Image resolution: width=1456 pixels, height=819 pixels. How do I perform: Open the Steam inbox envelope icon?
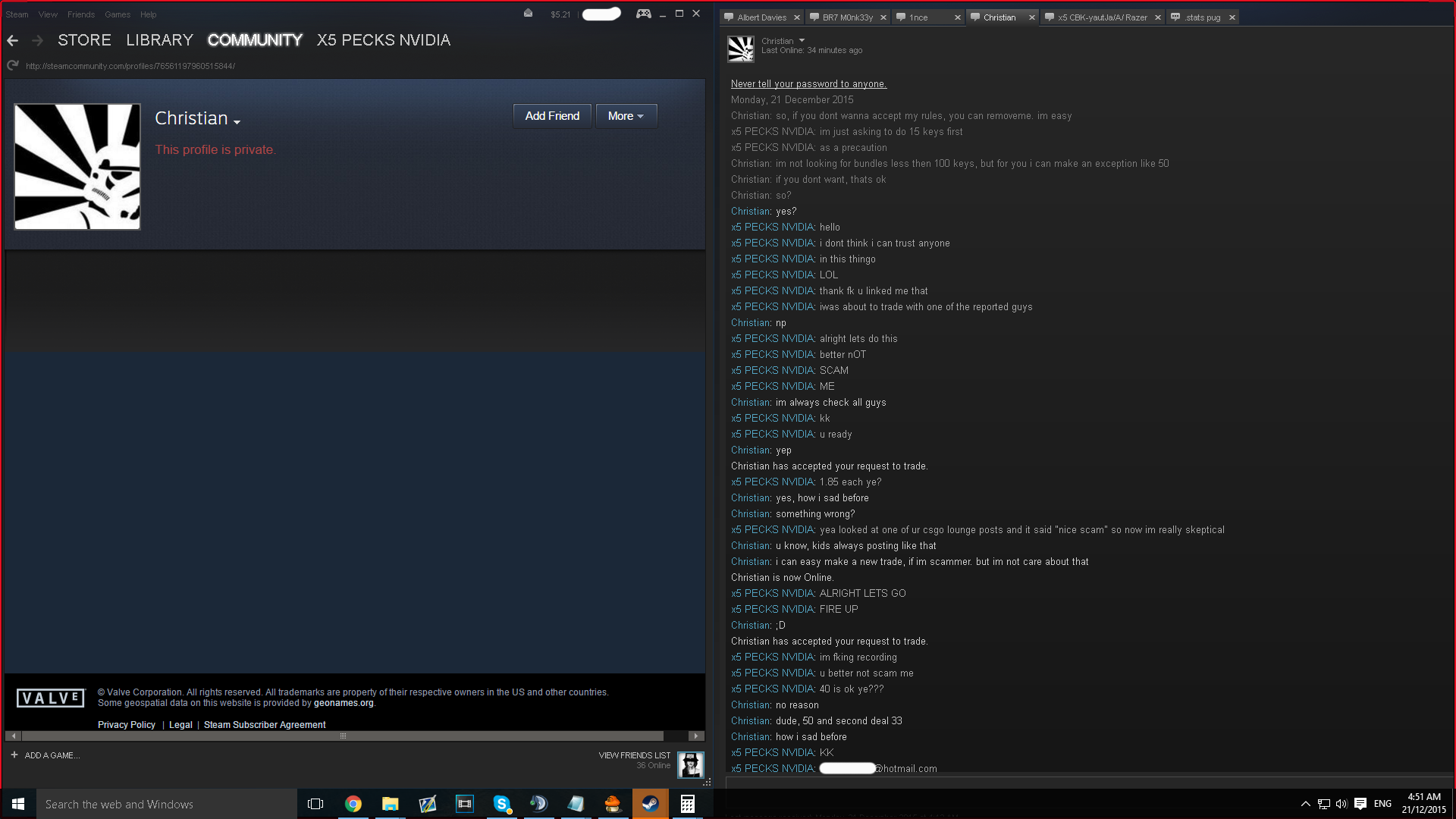[528, 13]
